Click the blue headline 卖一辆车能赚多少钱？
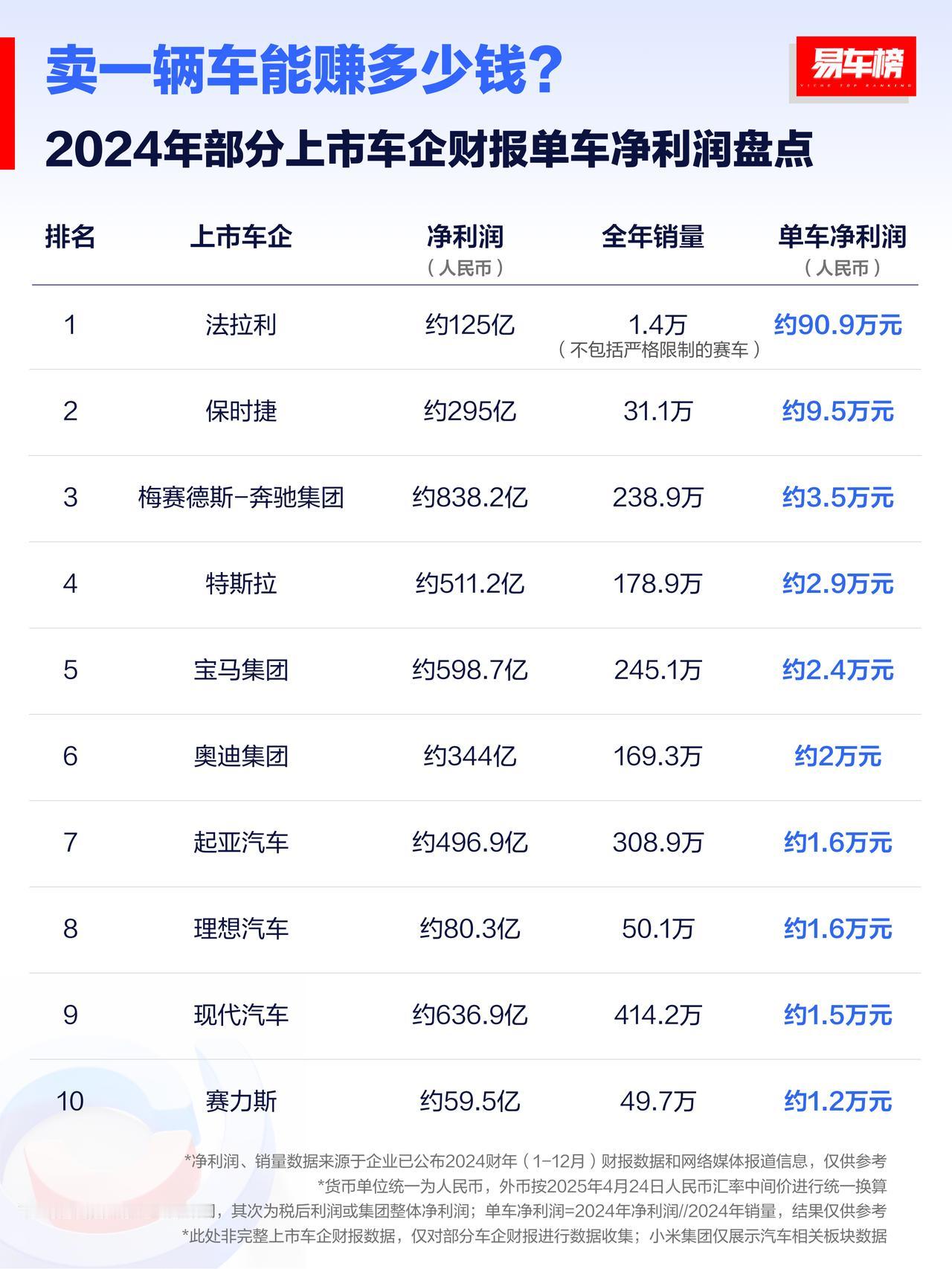The width and height of the screenshot is (952, 1269). click(x=304, y=71)
